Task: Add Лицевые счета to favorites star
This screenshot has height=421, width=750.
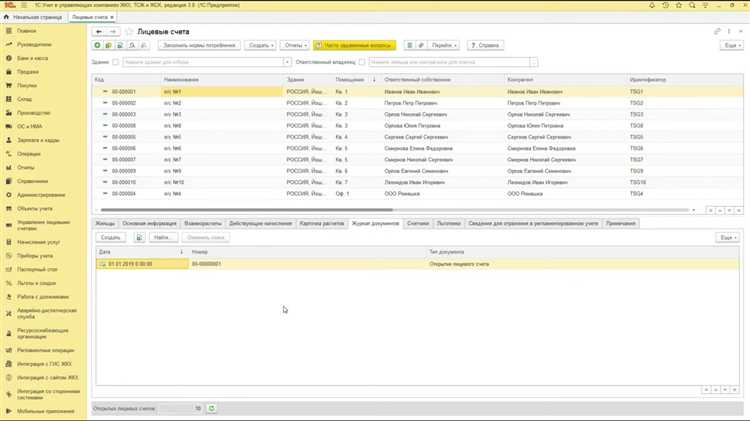Action: [129, 32]
